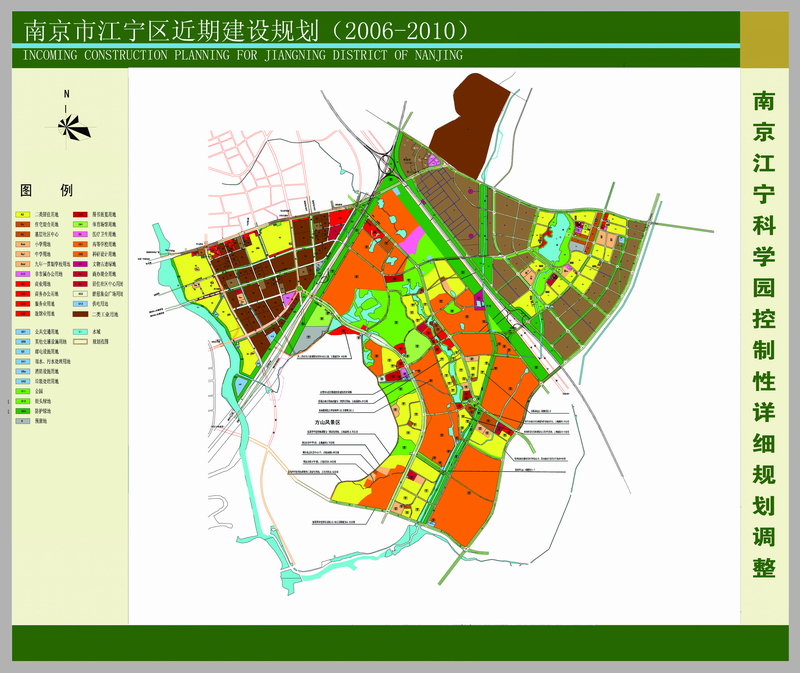Select the yellow 二类居住用地 legend swatch
The width and height of the screenshot is (800, 673).
point(22,214)
